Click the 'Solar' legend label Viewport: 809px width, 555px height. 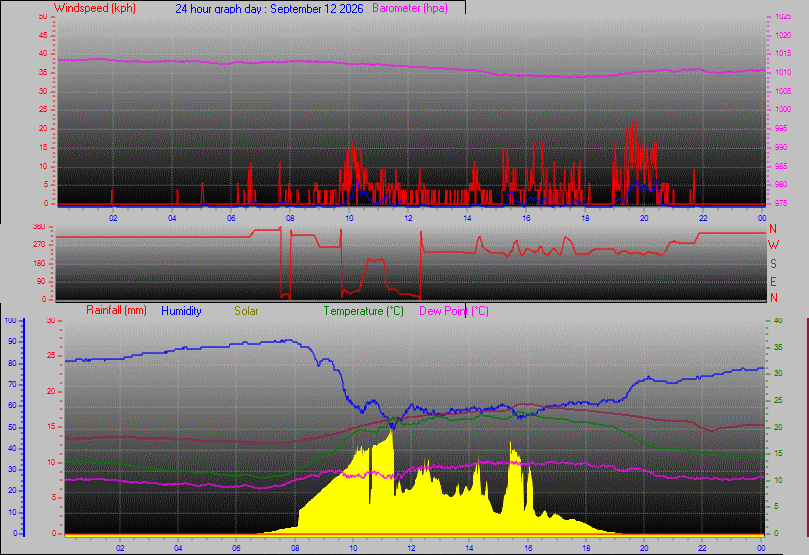coord(246,311)
